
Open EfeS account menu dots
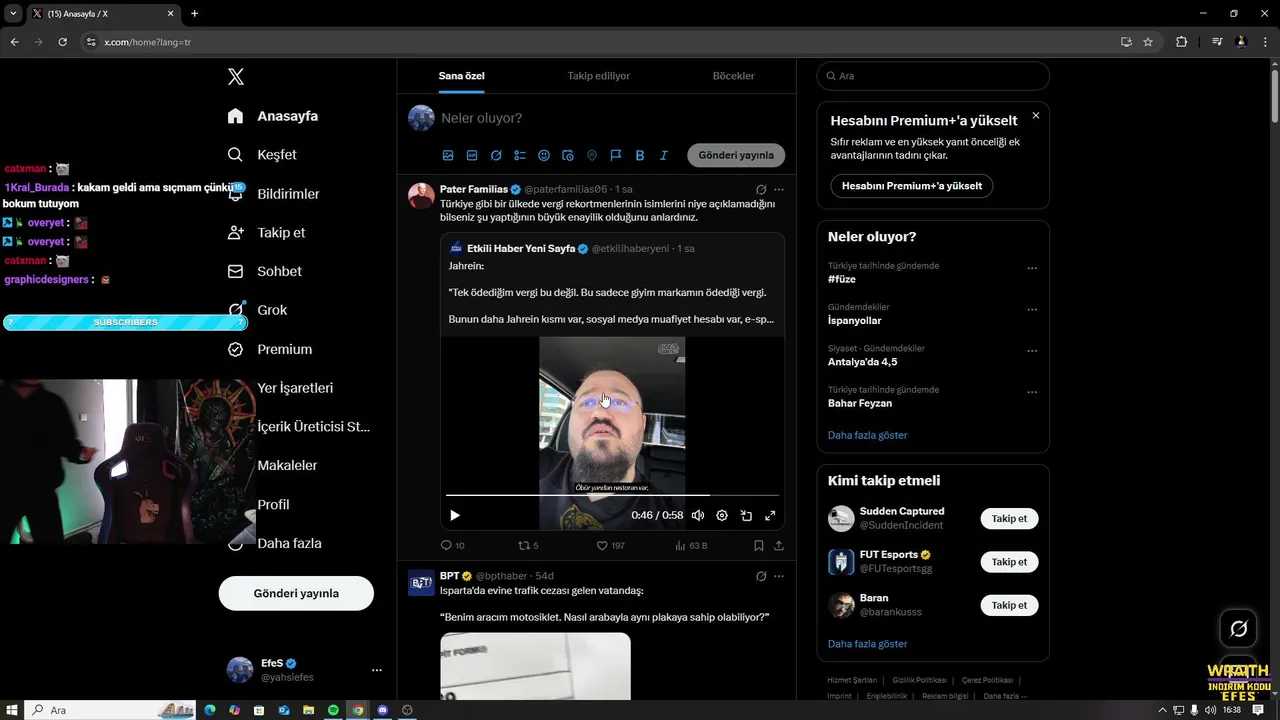pyautogui.click(x=377, y=670)
